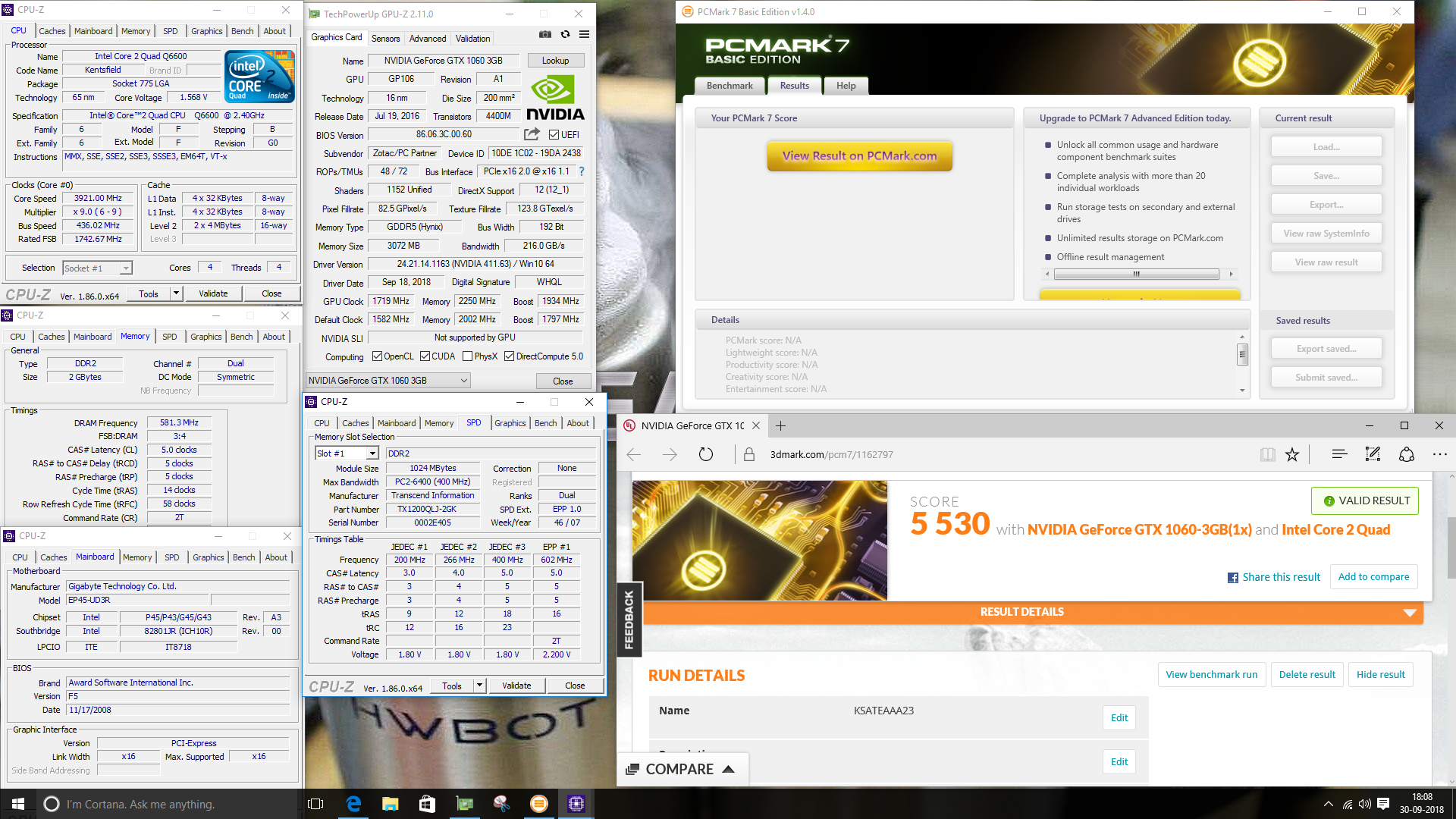Add page to favorites star icon

1292,454
